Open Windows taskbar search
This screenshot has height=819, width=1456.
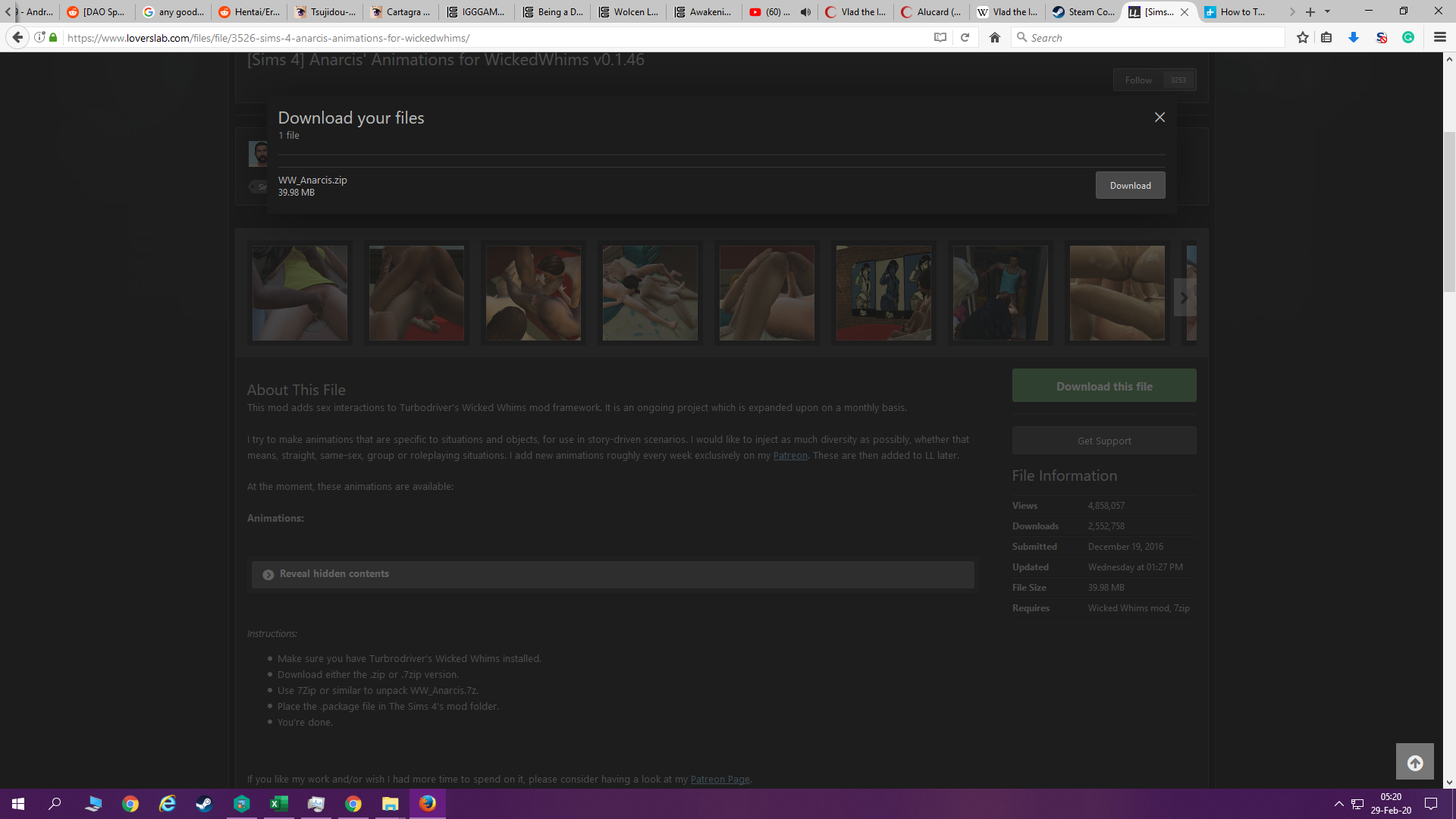click(x=55, y=804)
